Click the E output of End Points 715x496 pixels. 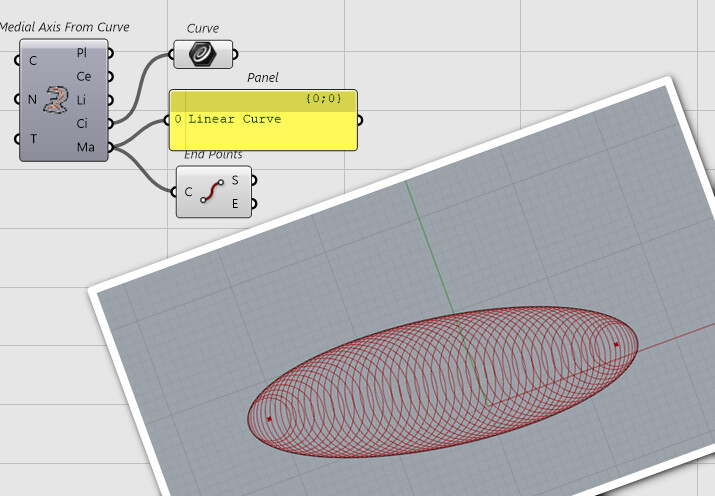coord(235,203)
